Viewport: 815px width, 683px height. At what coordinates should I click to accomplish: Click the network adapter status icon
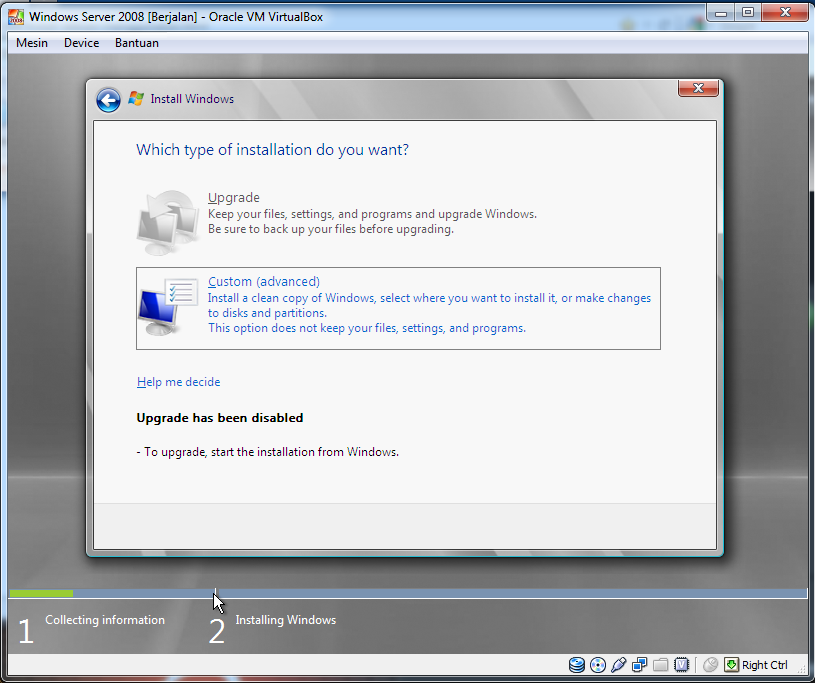tap(639, 665)
